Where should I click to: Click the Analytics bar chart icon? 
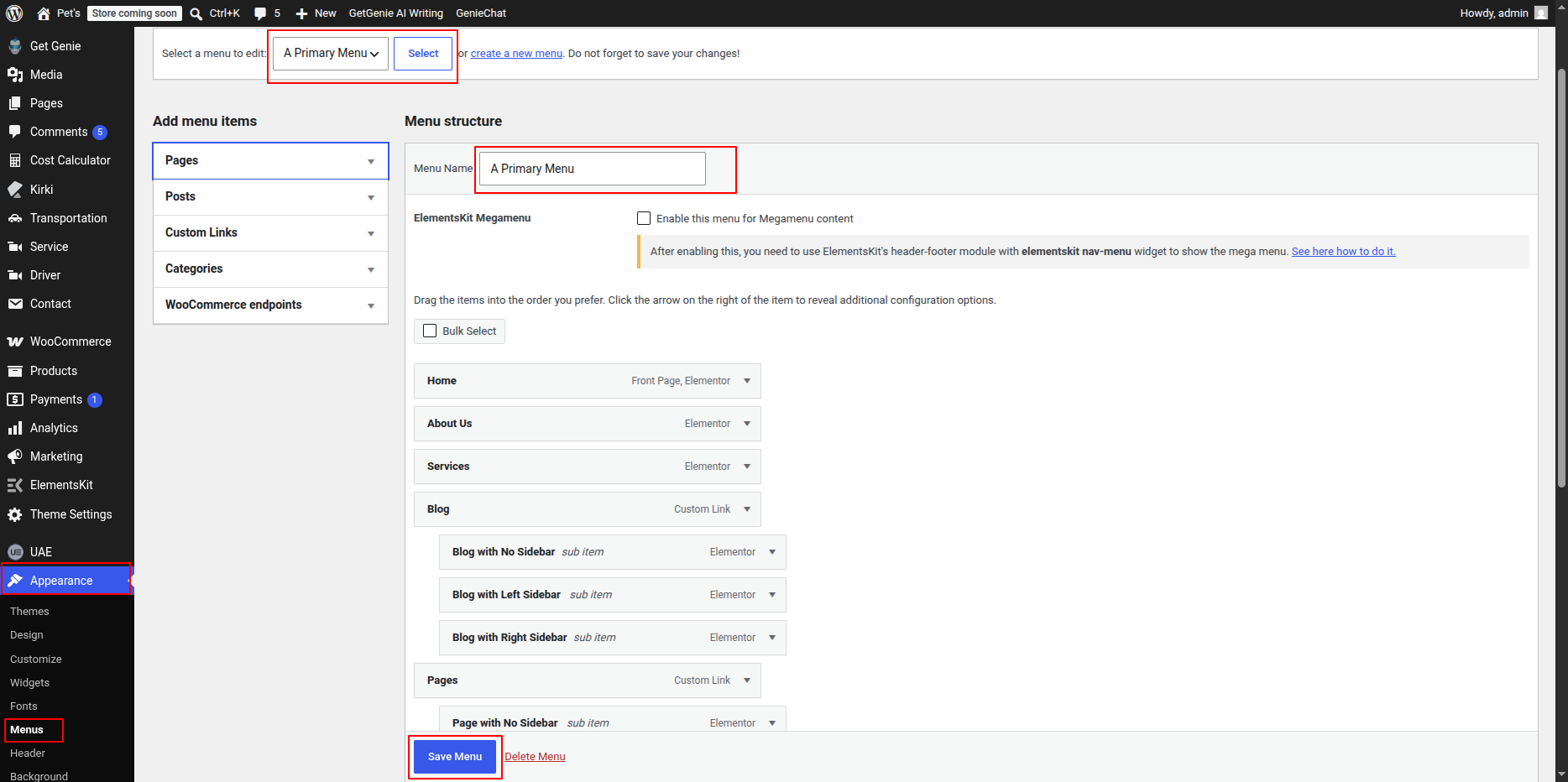pyautogui.click(x=15, y=428)
